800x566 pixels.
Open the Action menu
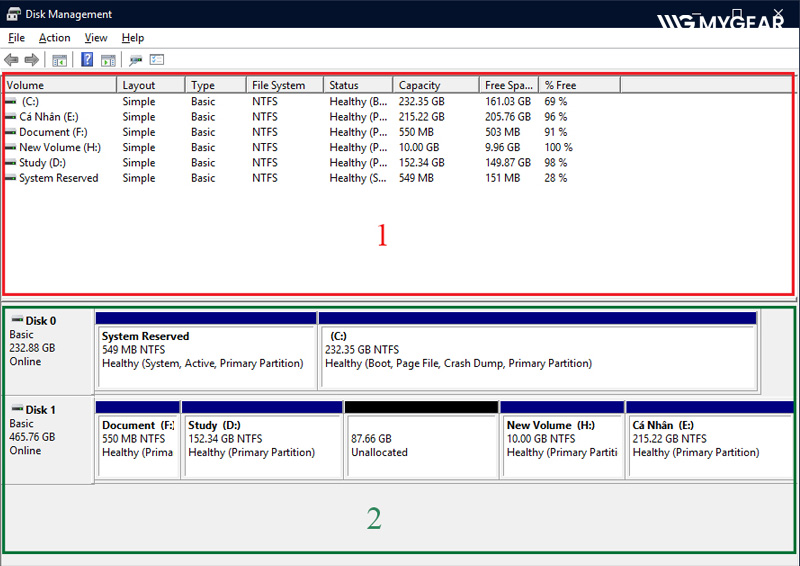(54, 38)
